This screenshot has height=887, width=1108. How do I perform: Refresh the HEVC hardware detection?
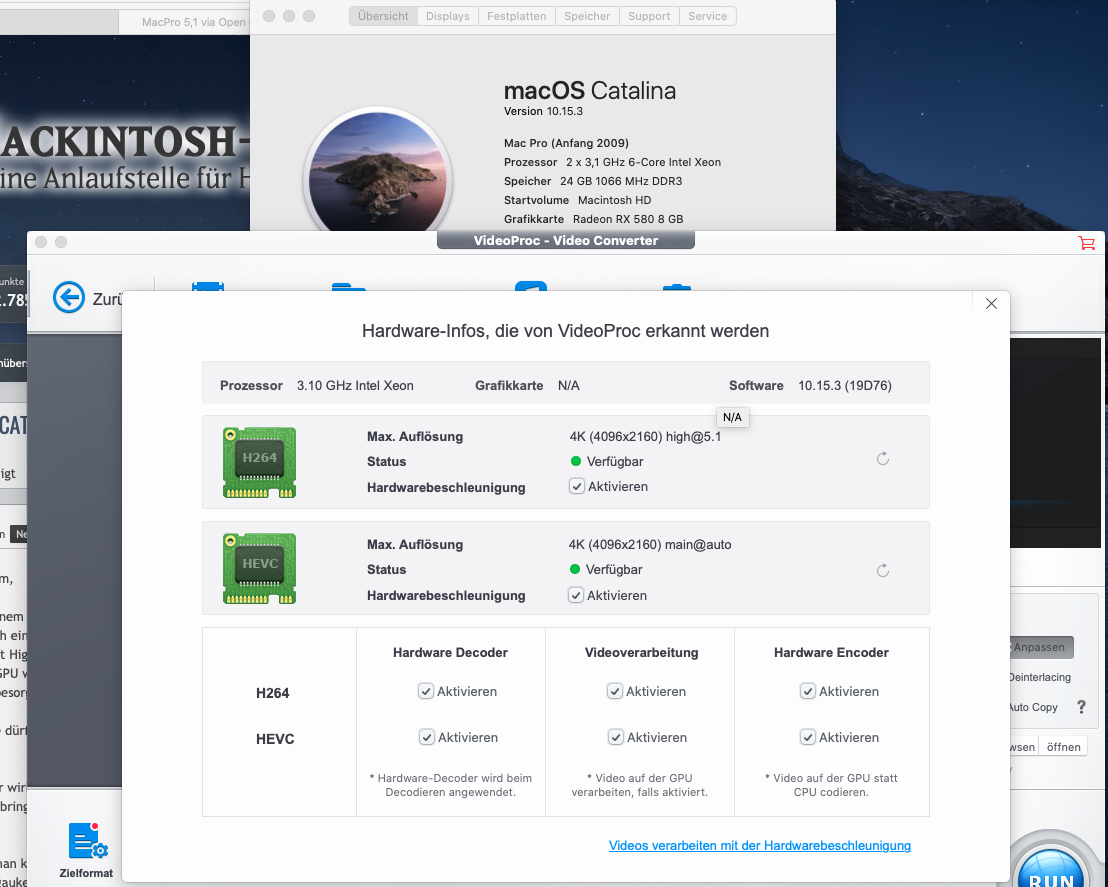point(883,570)
